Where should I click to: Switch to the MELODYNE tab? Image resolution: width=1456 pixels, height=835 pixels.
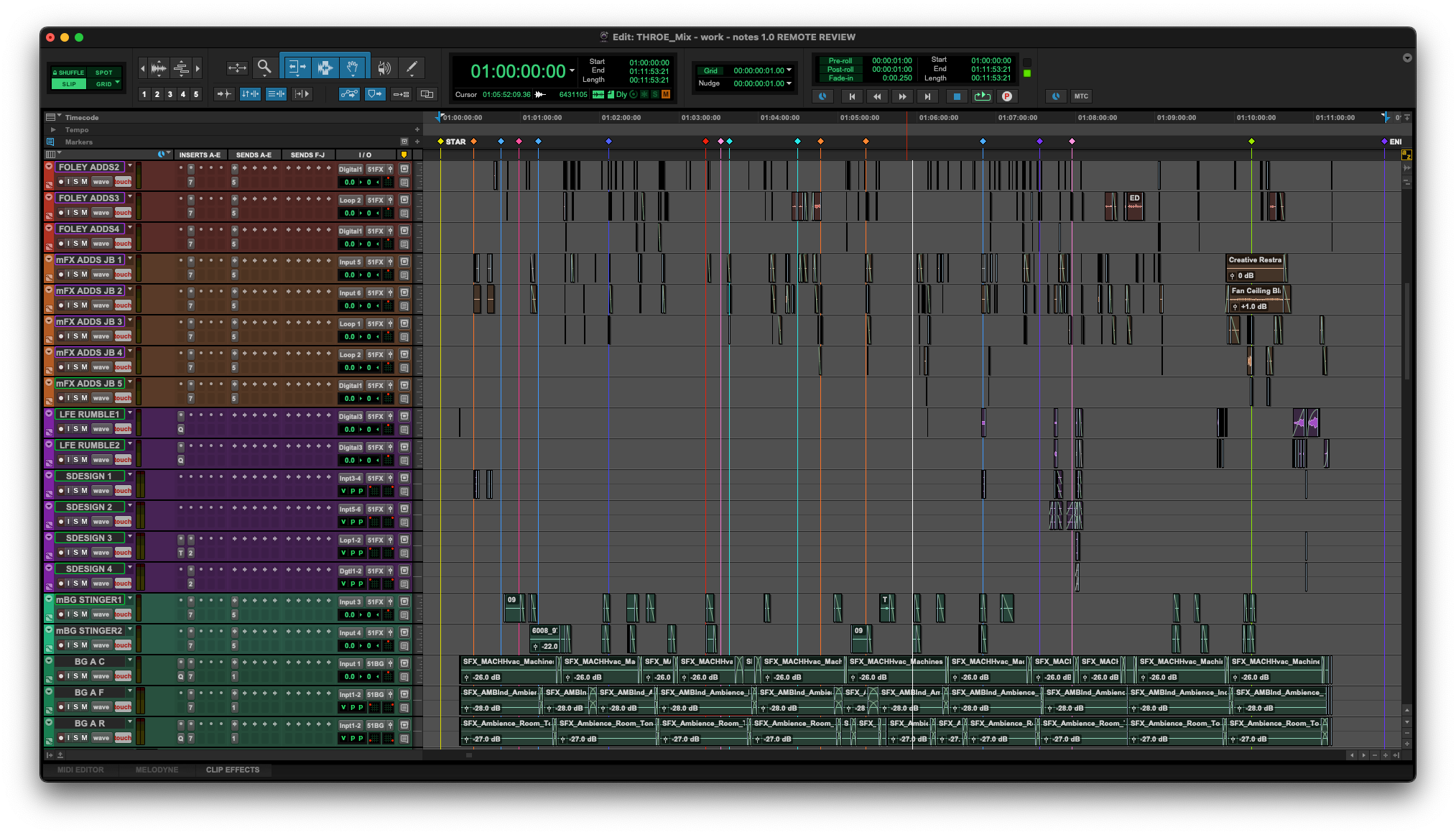pos(157,770)
